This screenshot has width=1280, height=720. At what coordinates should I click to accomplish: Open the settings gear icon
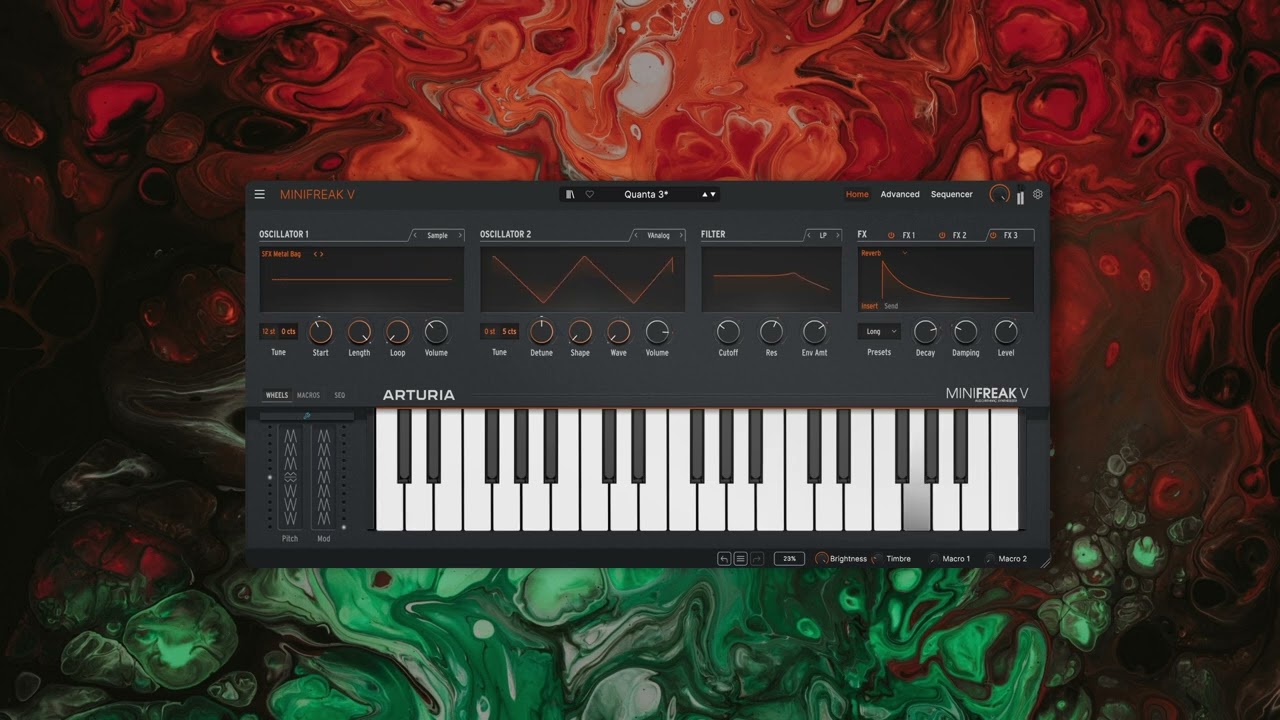point(1038,194)
